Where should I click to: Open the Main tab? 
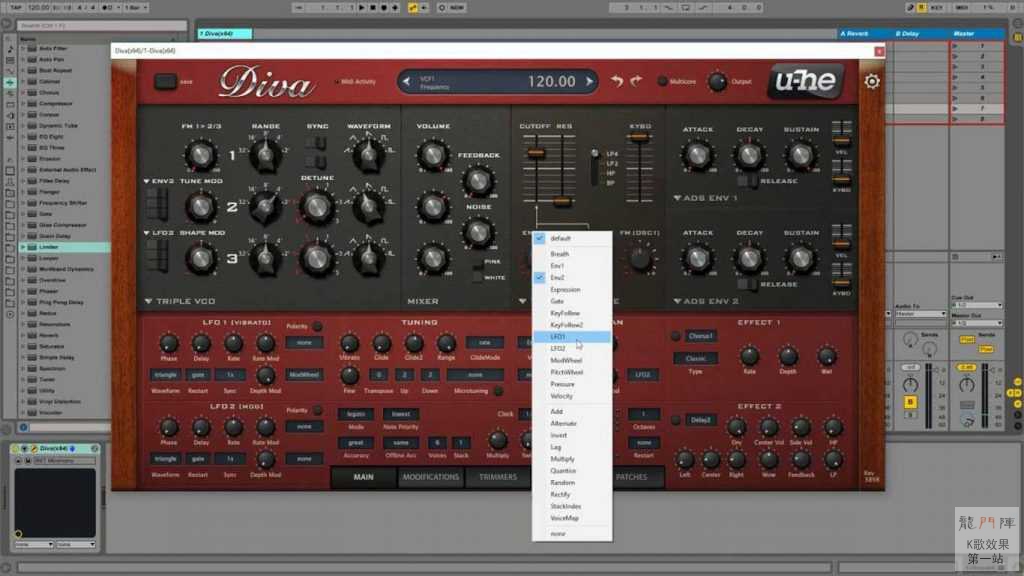point(364,477)
